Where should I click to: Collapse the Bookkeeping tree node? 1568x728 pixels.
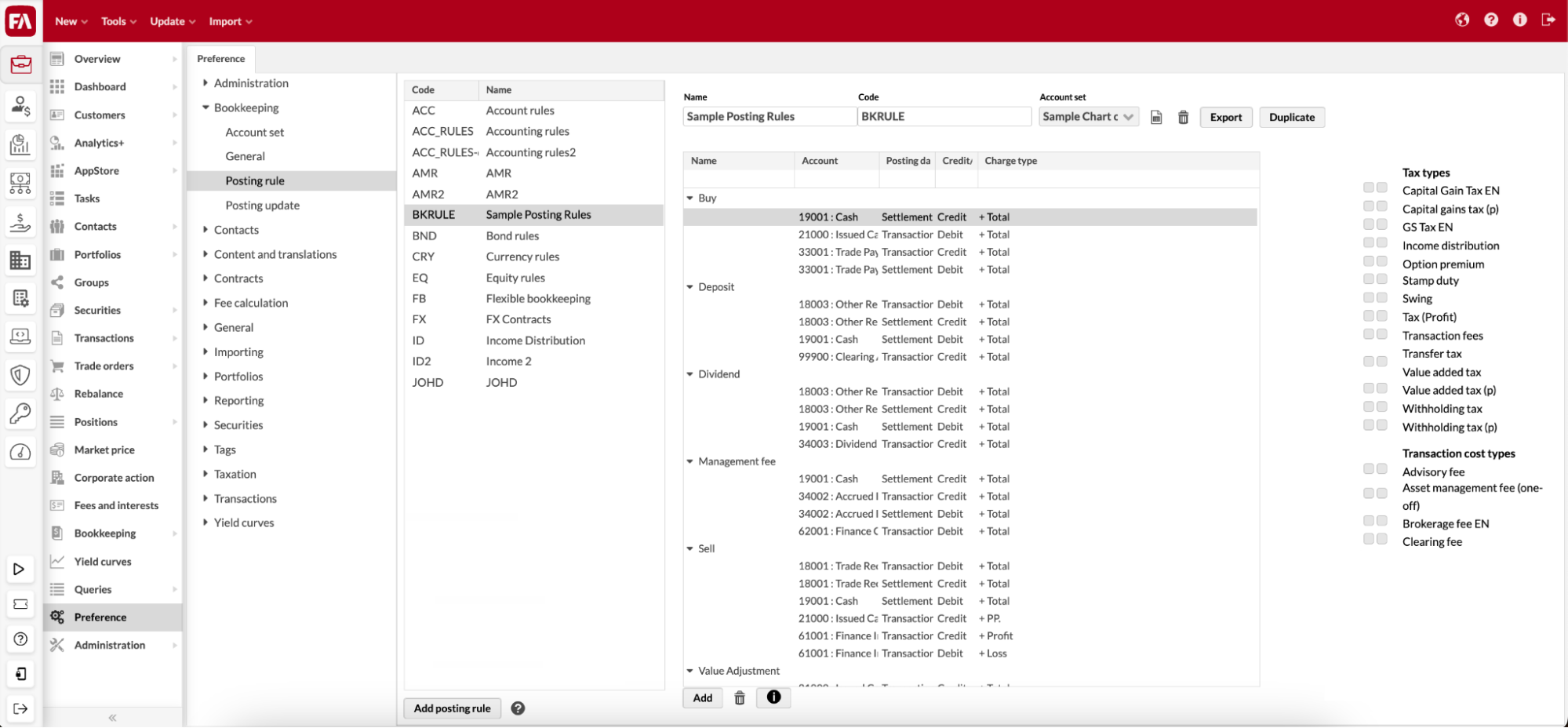point(206,107)
